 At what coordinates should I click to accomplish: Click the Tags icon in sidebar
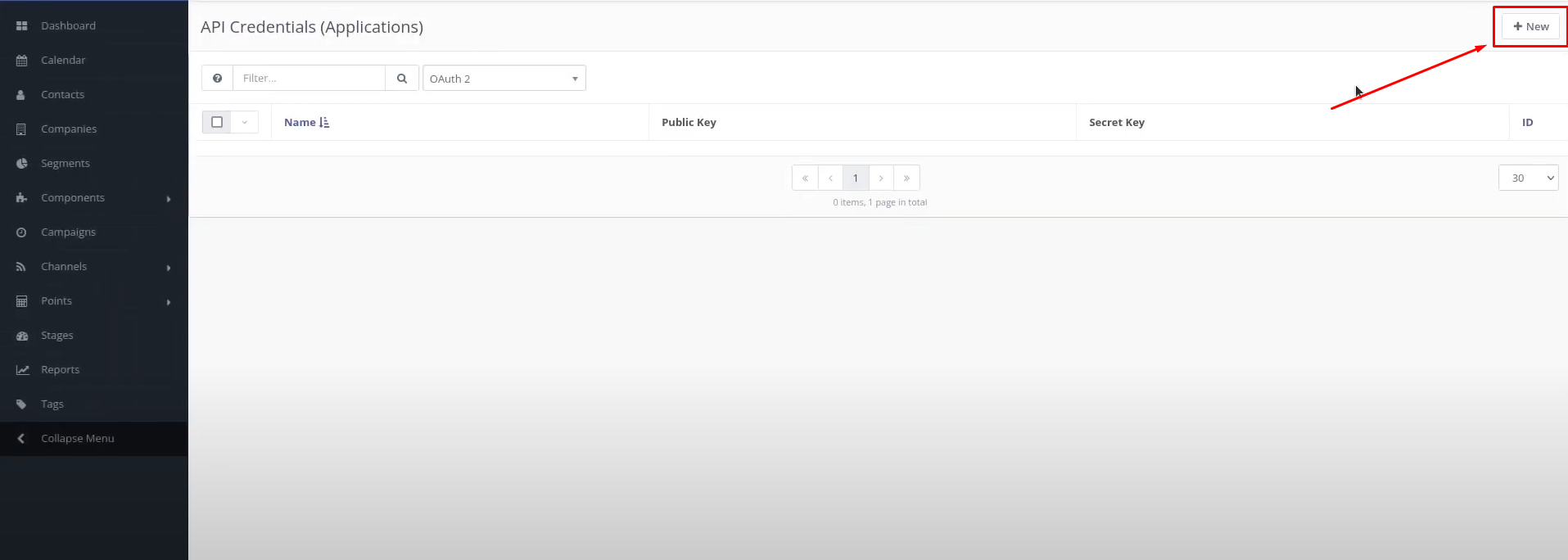tap(22, 404)
